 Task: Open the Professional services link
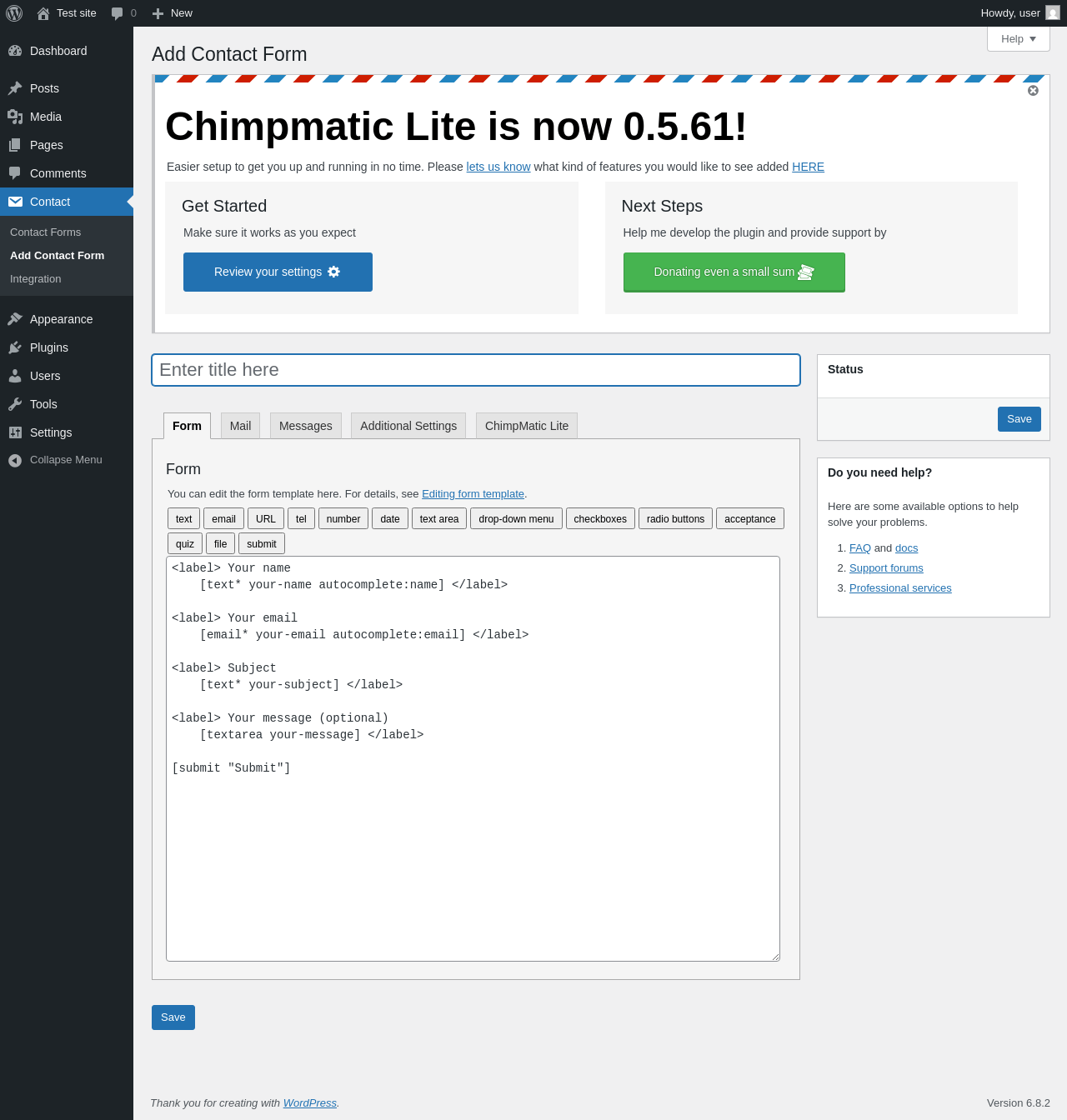click(x=900, y=588)
